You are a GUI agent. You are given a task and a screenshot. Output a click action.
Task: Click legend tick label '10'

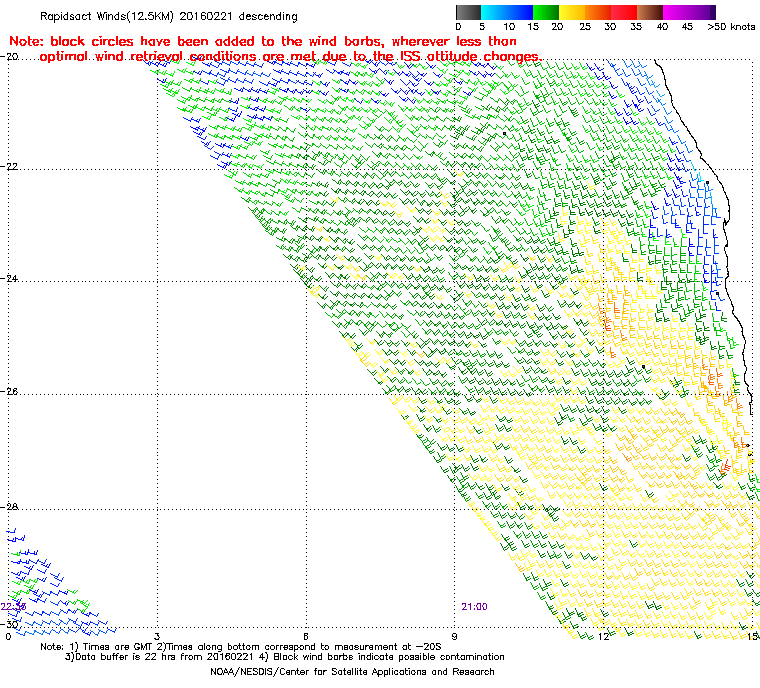(509, 27)
